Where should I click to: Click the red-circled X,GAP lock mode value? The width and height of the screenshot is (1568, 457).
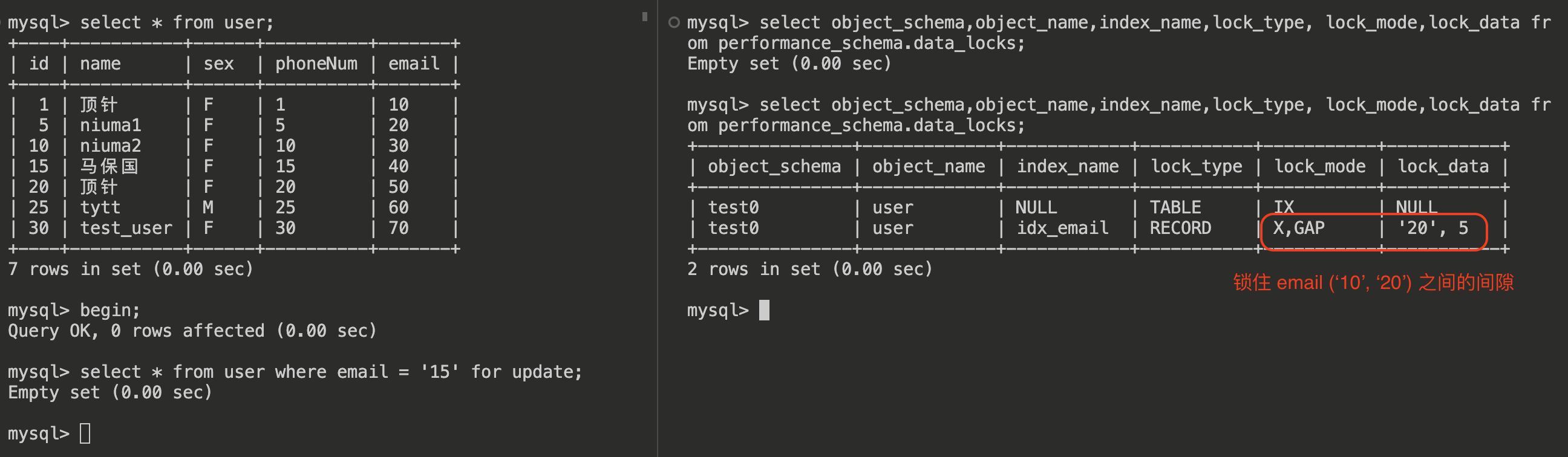coord(1298,228)
